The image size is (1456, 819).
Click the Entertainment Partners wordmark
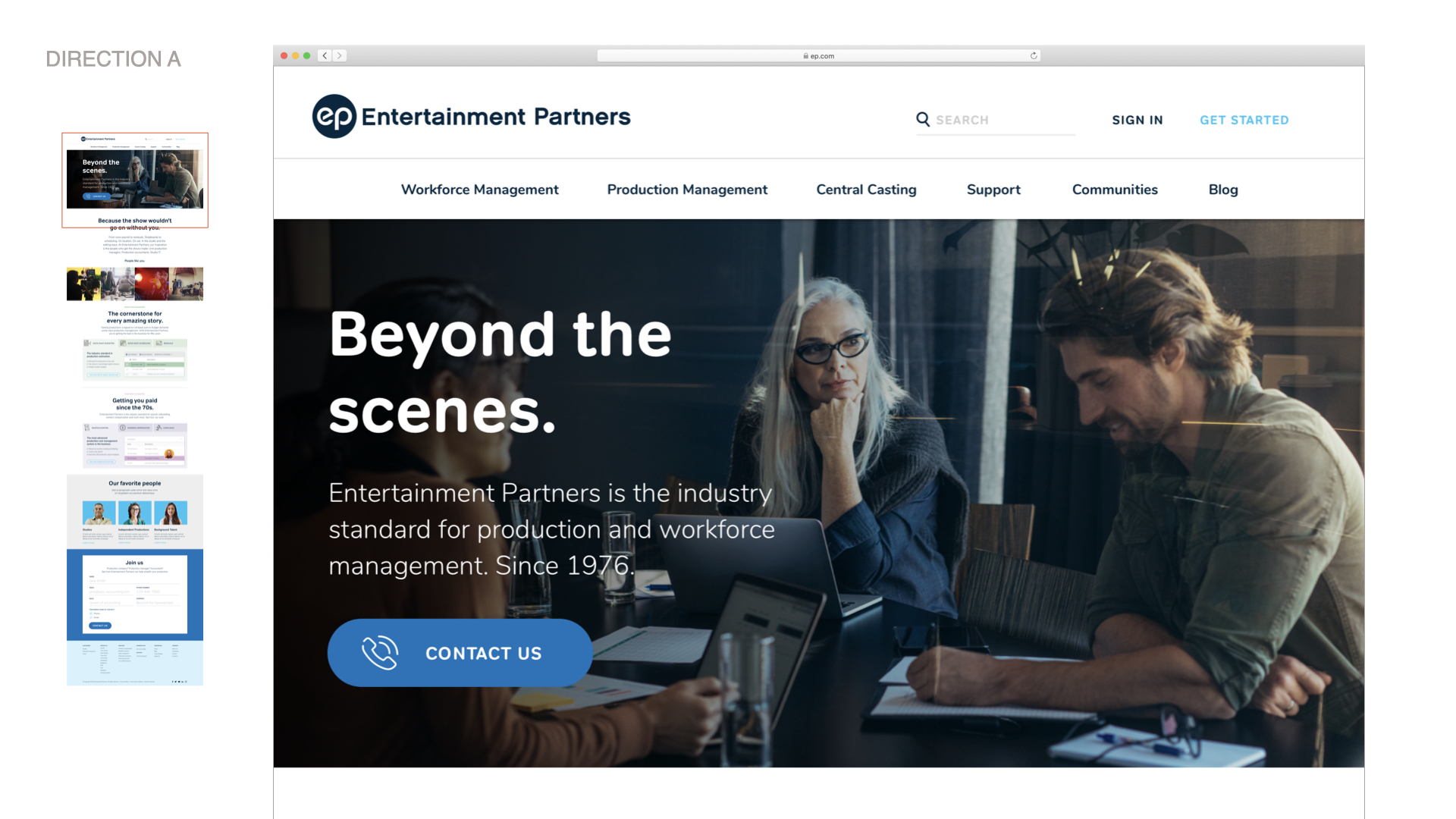496,117
